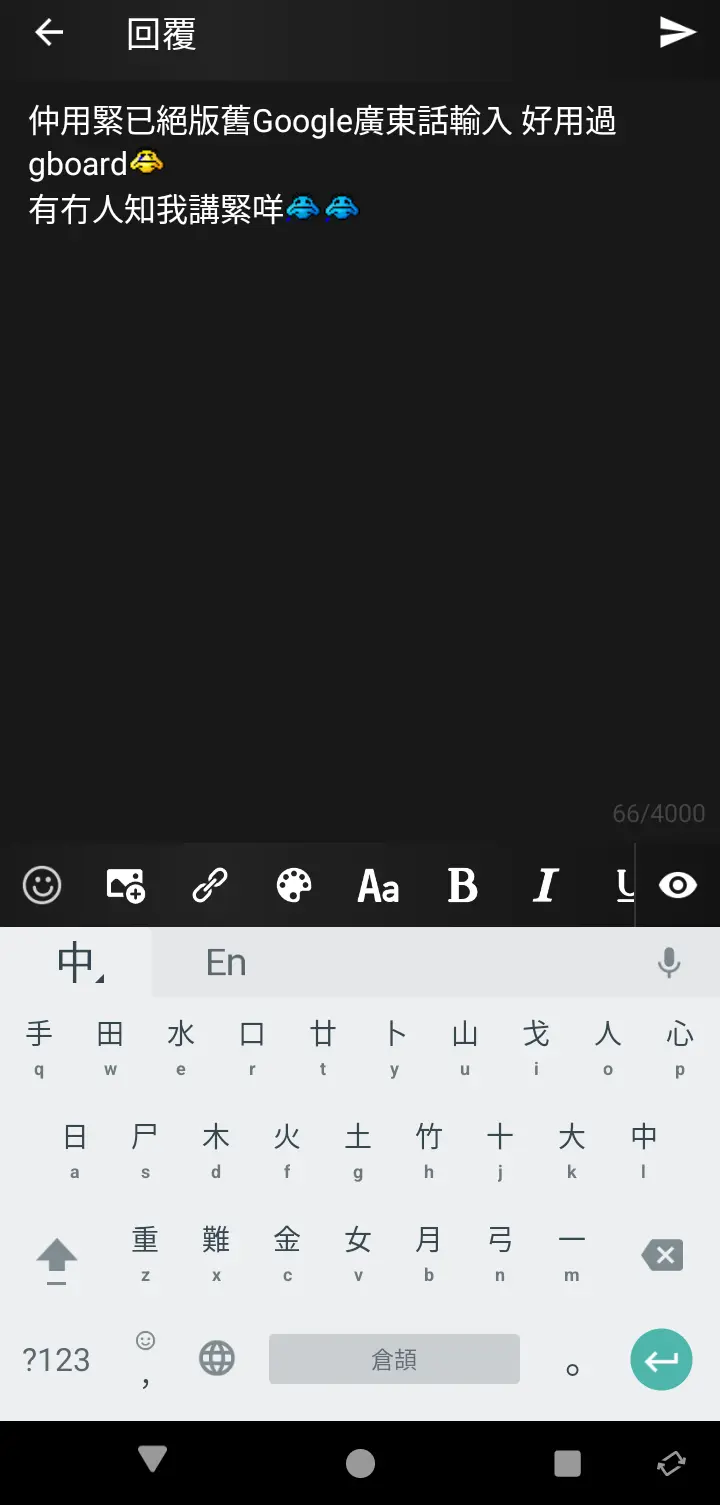Preview the reply with the eye icon
The image size is (720, 1505).
678,885
